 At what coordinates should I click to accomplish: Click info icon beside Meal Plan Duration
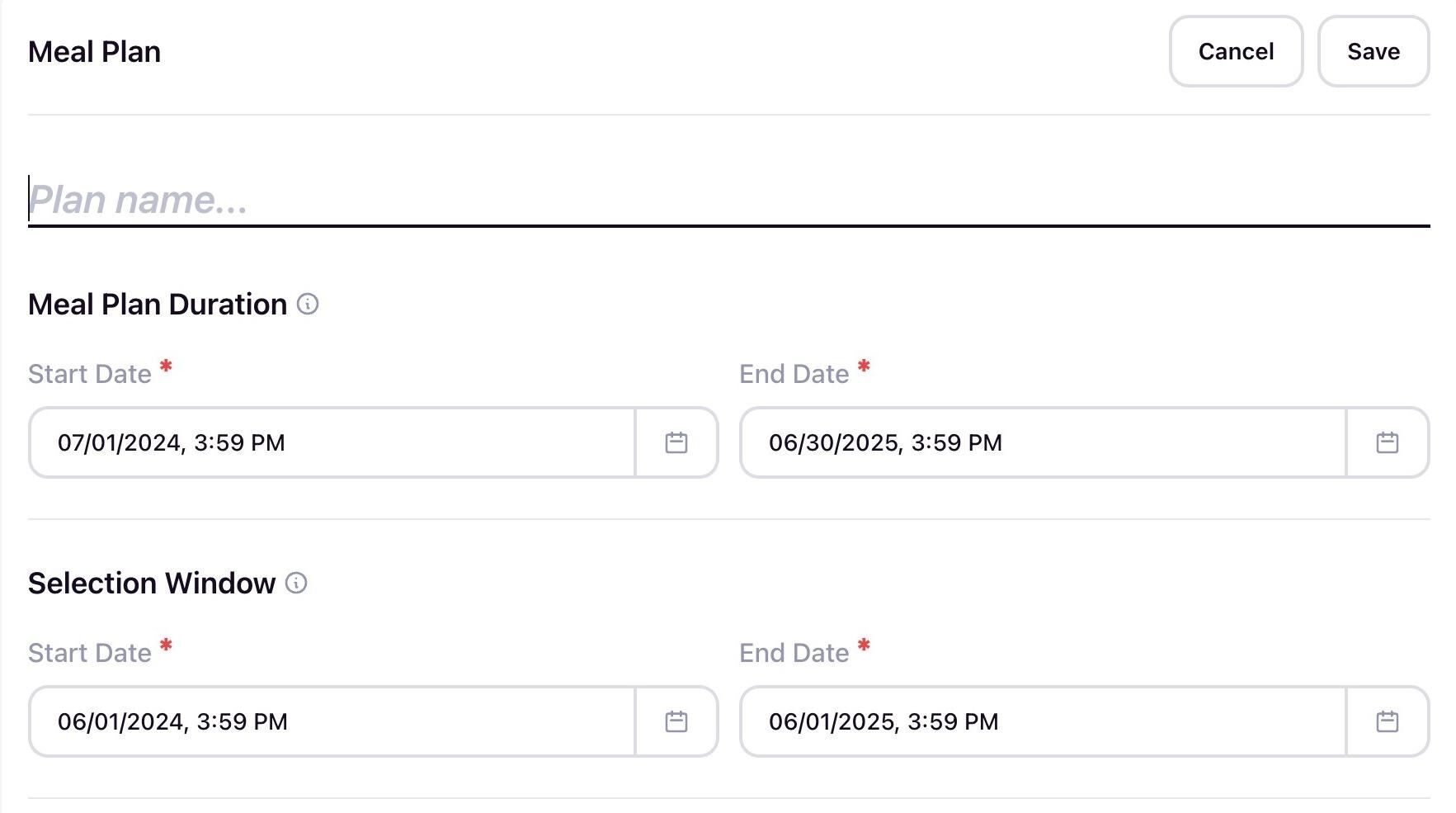[308, 305]
